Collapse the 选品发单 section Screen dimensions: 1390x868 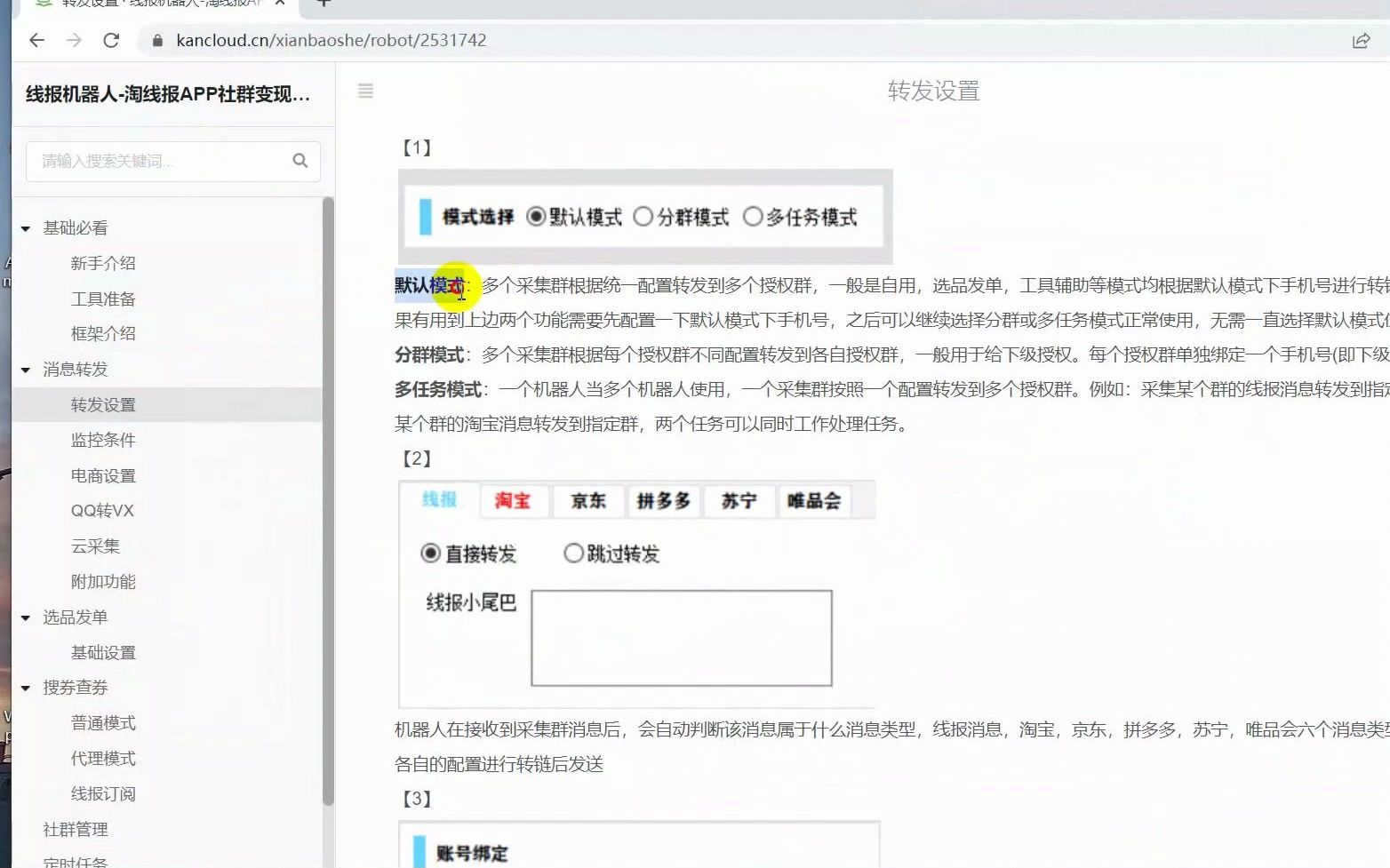[x=26, y=617]
